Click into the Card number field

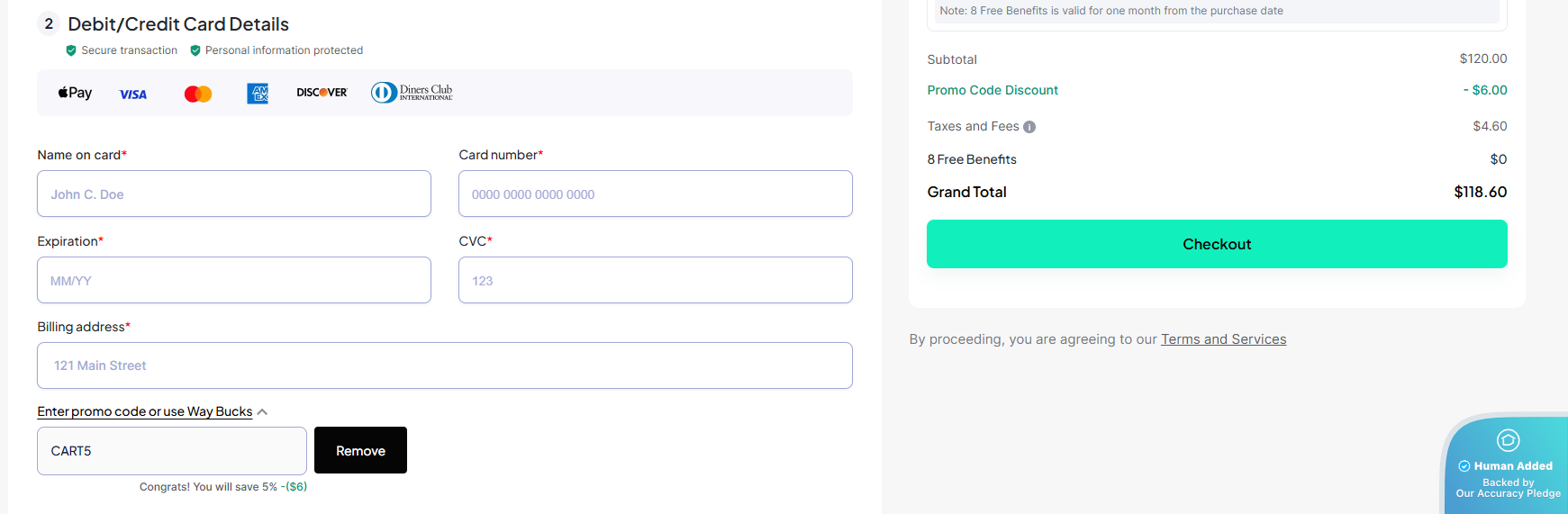(x=655, y=194)
